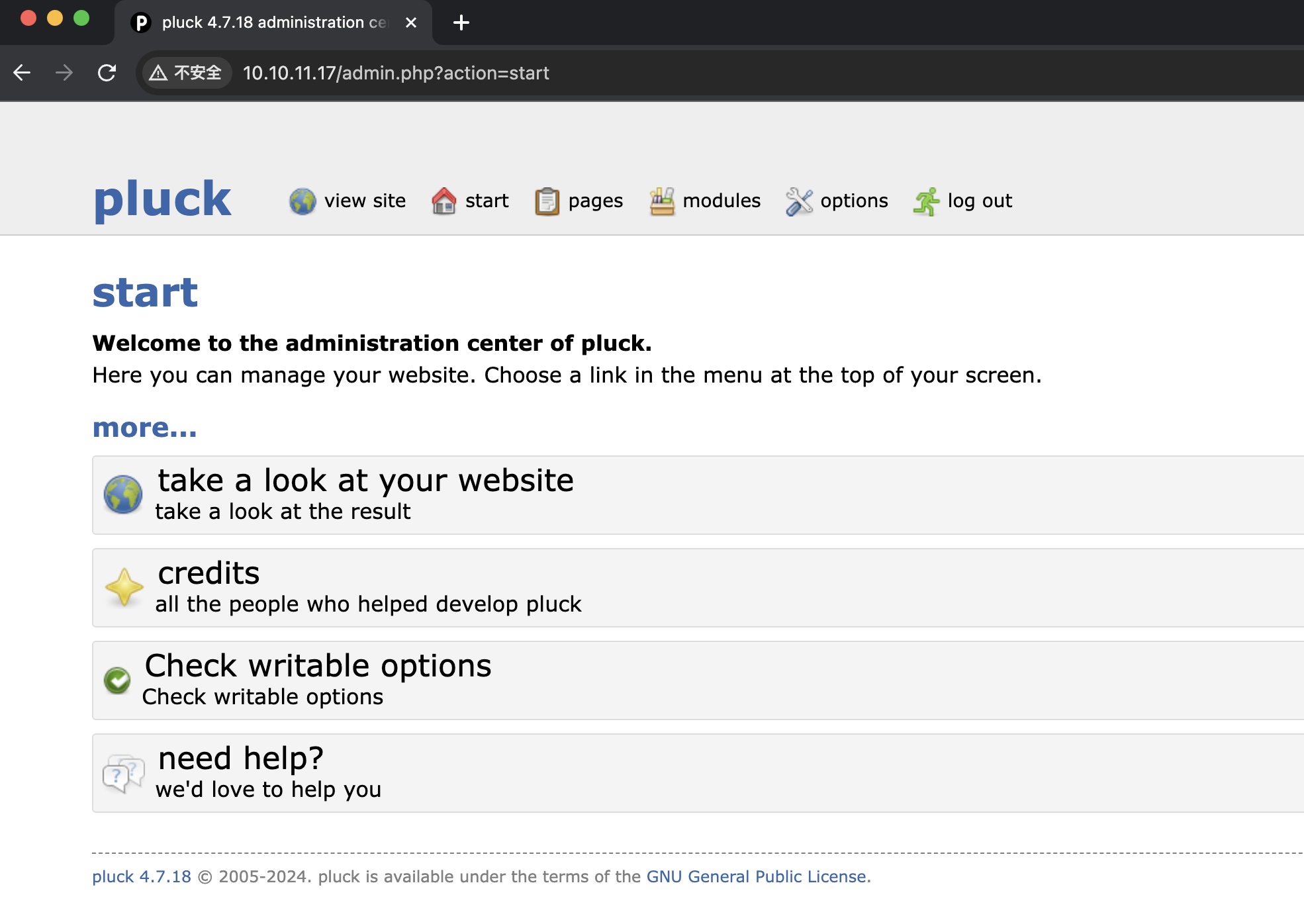The width and height of the screenshot is (1304, 924).
Task: Click the running man log out icon
Action: [x=926, y=201]
